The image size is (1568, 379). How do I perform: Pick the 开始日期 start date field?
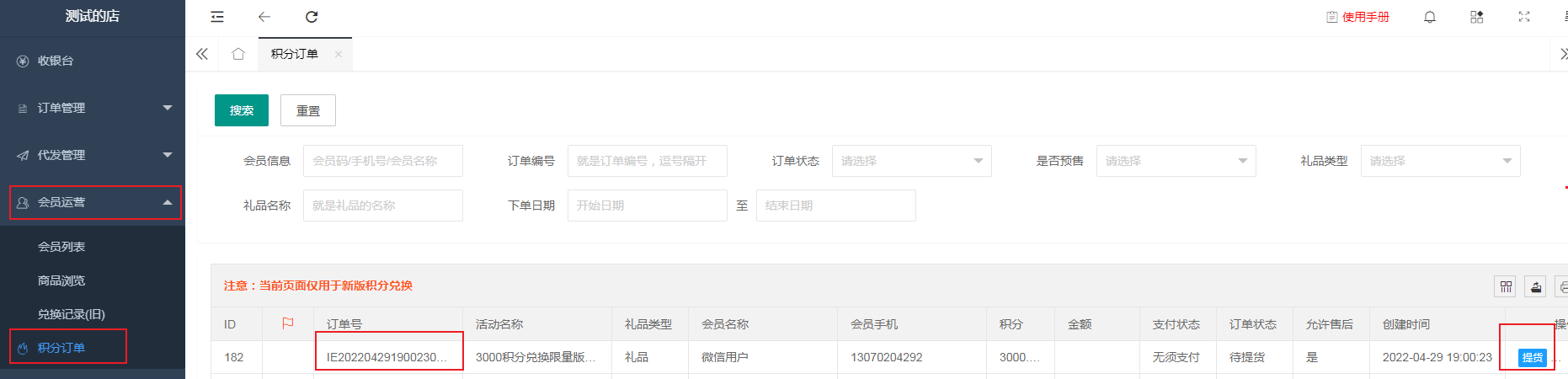coord(648,206)
